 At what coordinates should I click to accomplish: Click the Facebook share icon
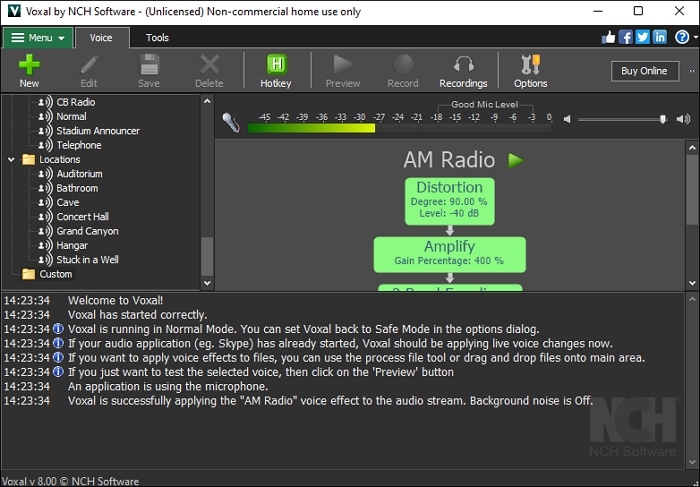pos(626,37)
